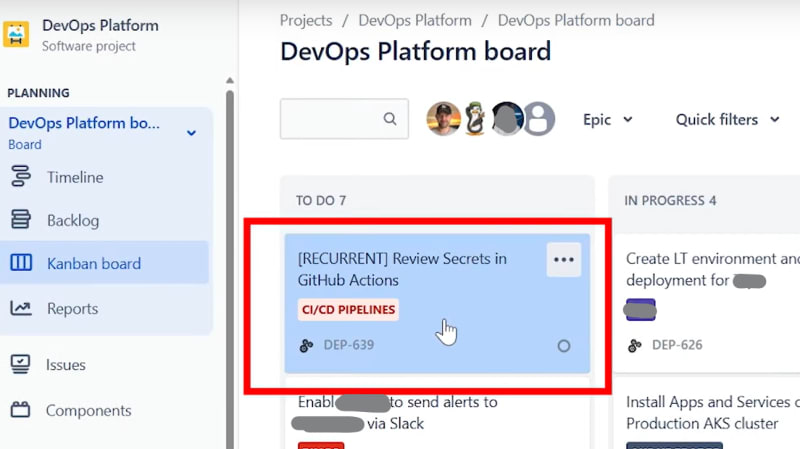This screenshot has height=449, width=800.
Task: Filter by the man-with-cap avatar
Action: coord(443,118)
